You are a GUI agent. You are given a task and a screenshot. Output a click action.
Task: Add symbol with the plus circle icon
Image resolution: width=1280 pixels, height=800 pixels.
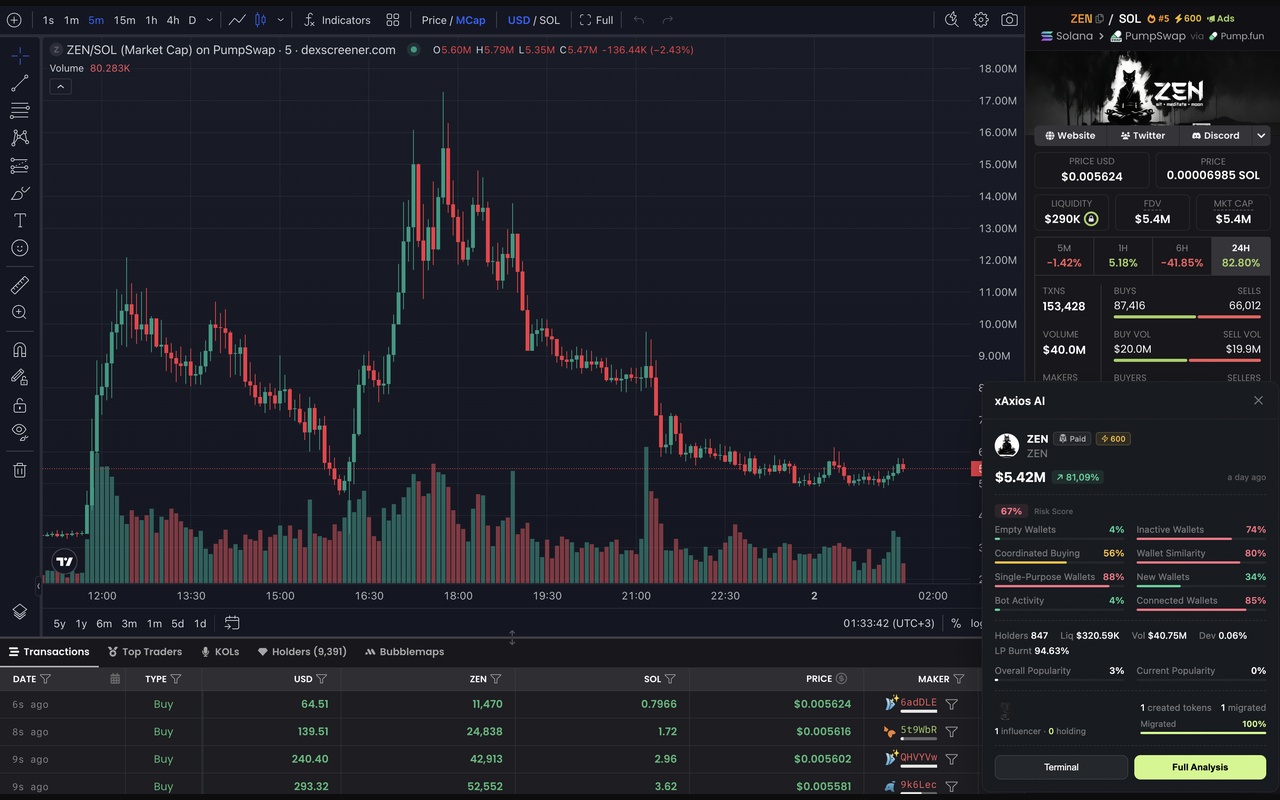(x=14, y=20)
